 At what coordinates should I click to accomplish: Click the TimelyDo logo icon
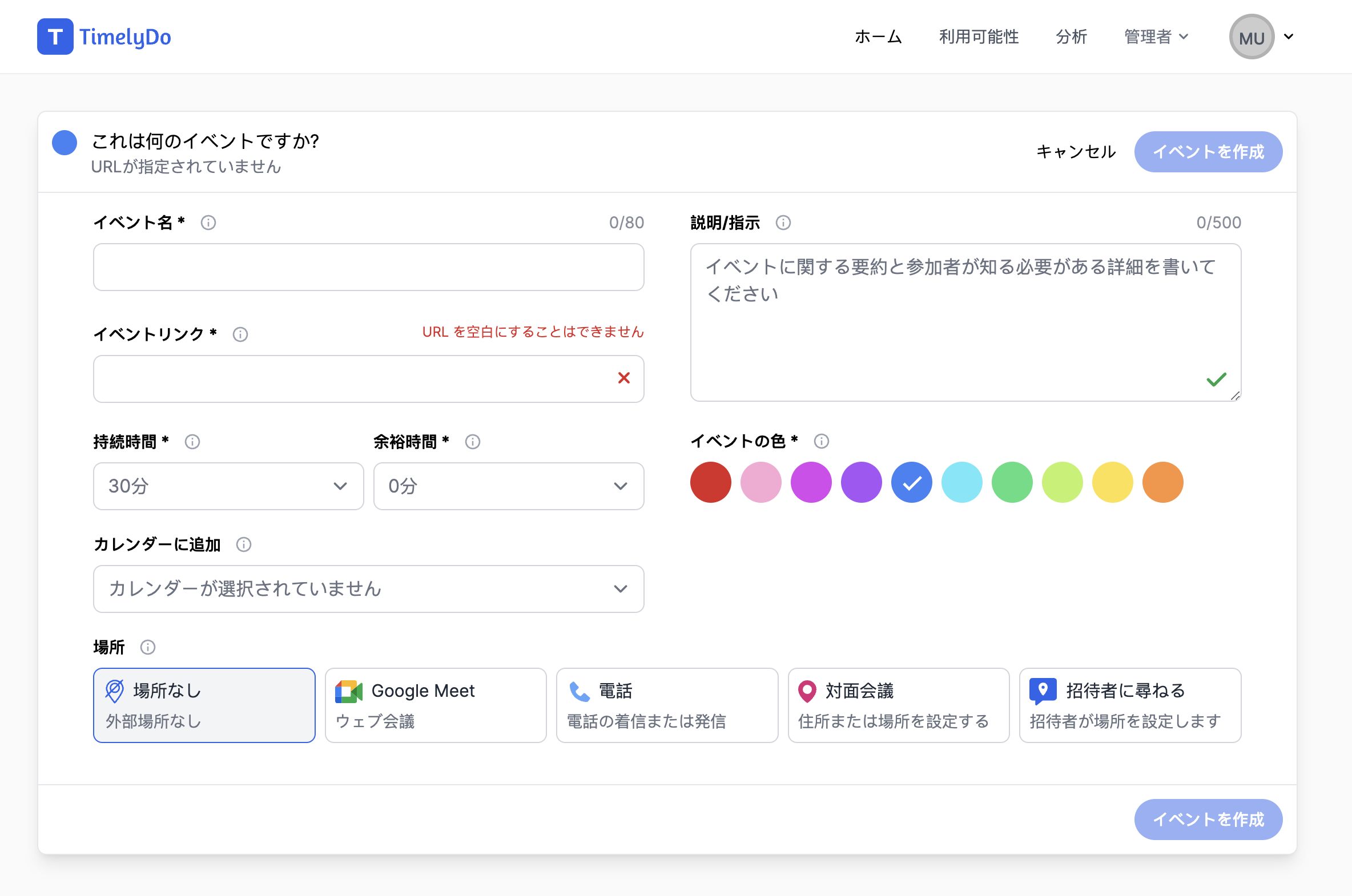point(55,37)
